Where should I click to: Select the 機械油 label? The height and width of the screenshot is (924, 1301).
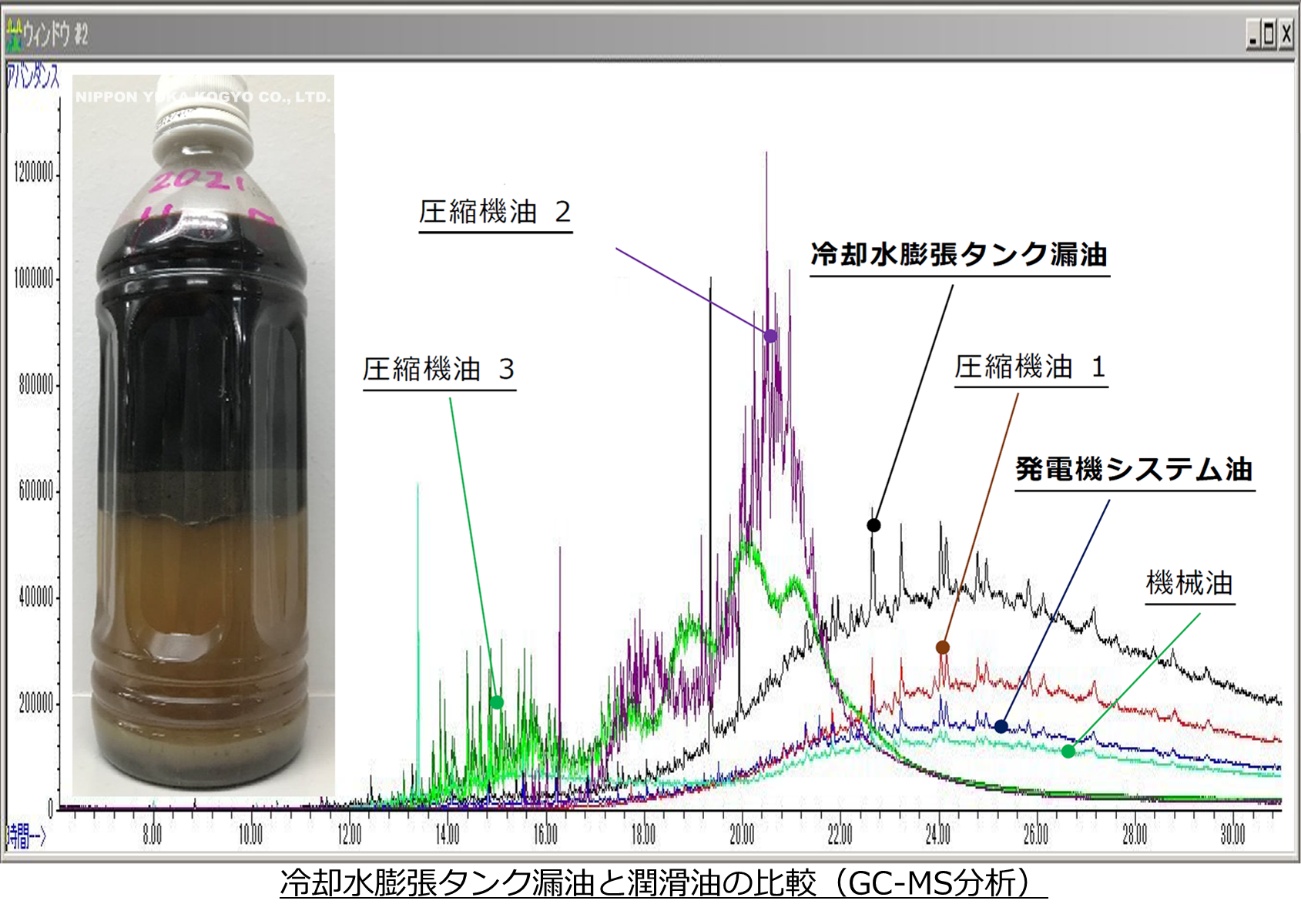(1189, 584)
